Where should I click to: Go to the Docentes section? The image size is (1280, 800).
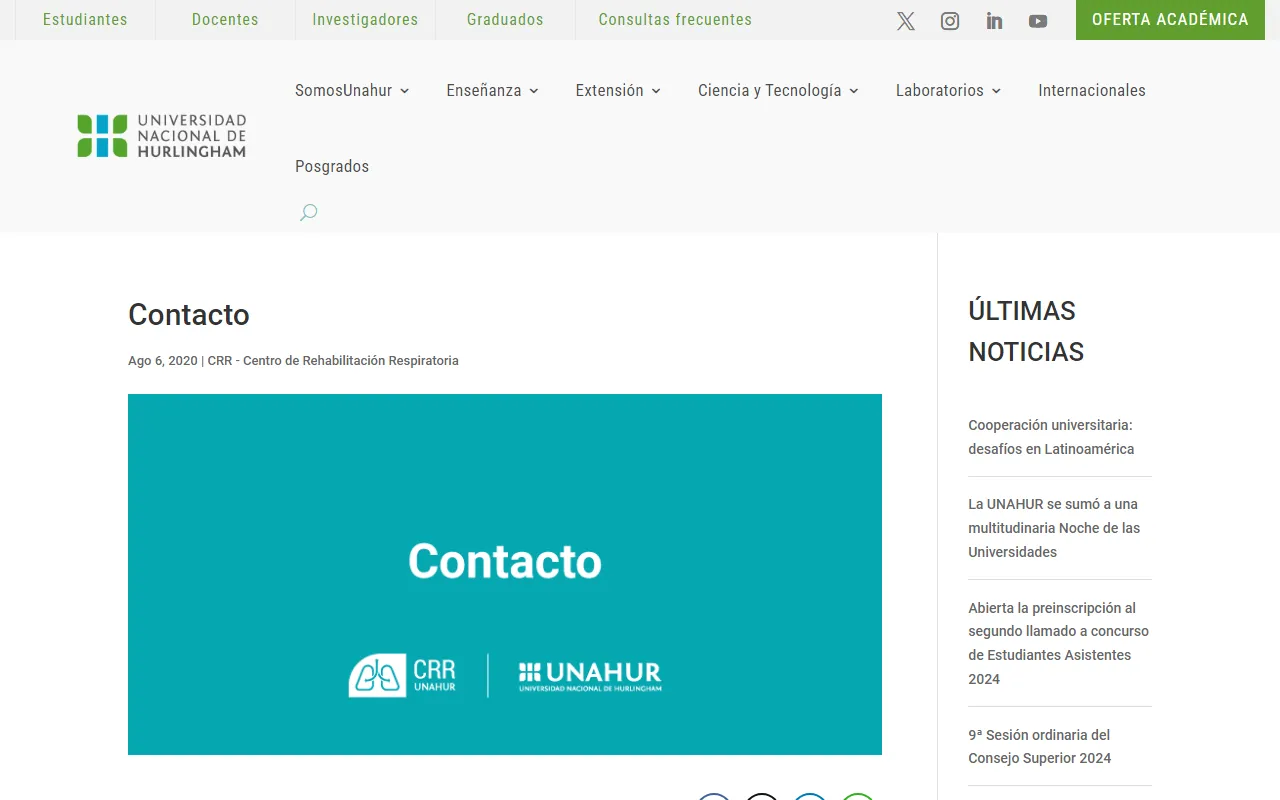click(x=225, y=19)
